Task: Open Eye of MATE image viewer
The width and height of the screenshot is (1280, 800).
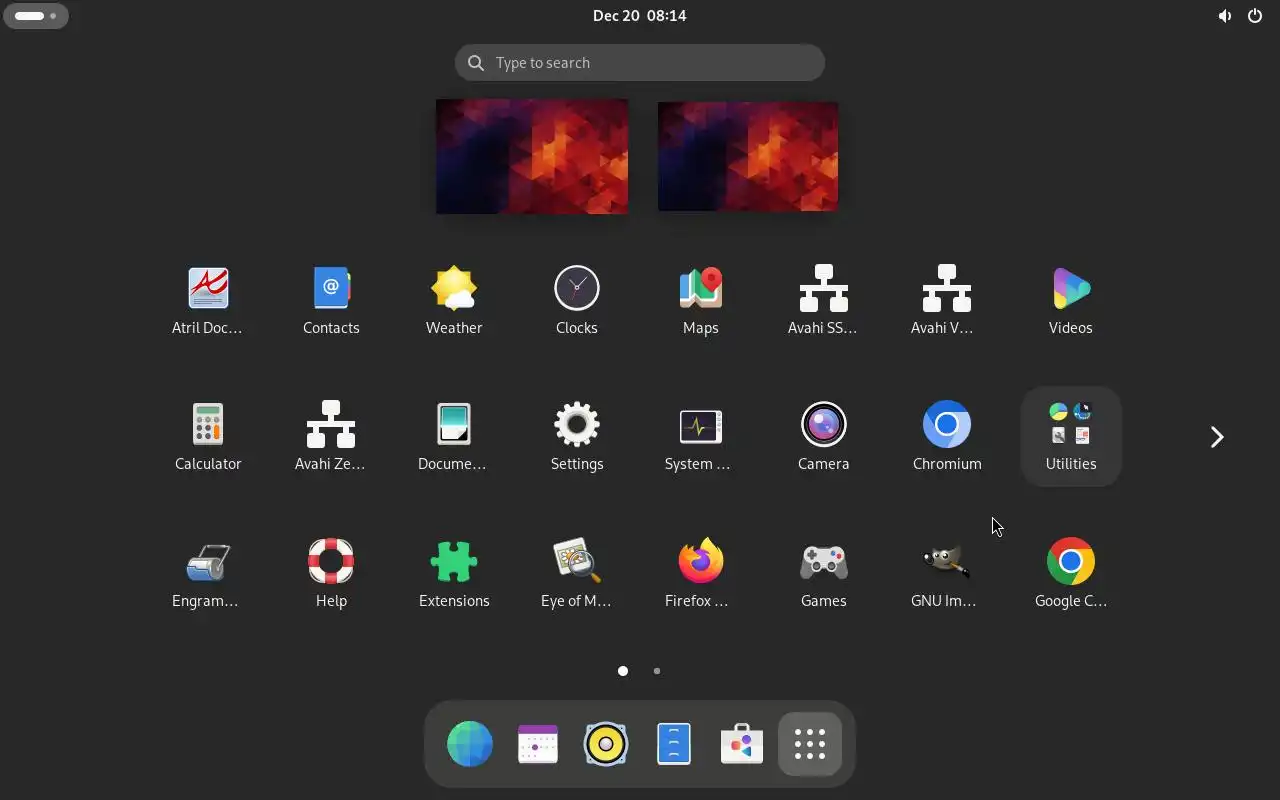Action: tap(577, 573)
